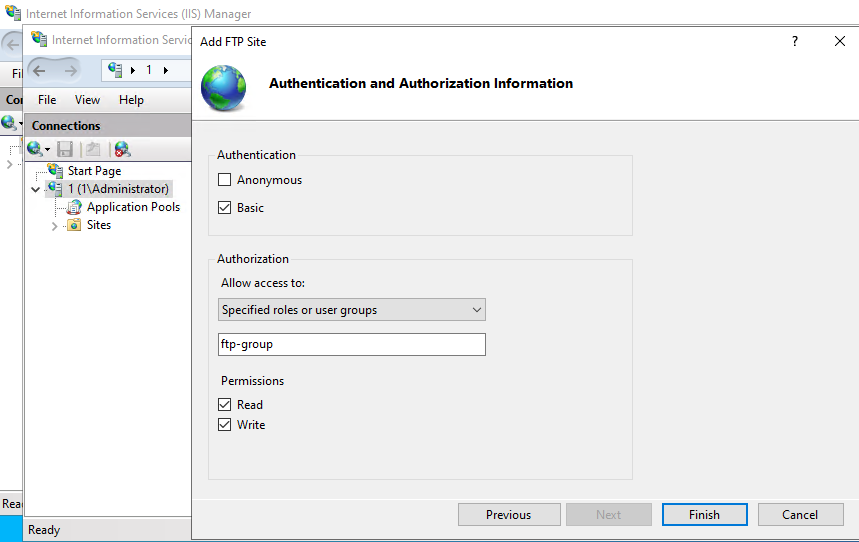Click the up-level folder toolbar icon
This screenshot has width=859, height=542.
pos(94,149)
